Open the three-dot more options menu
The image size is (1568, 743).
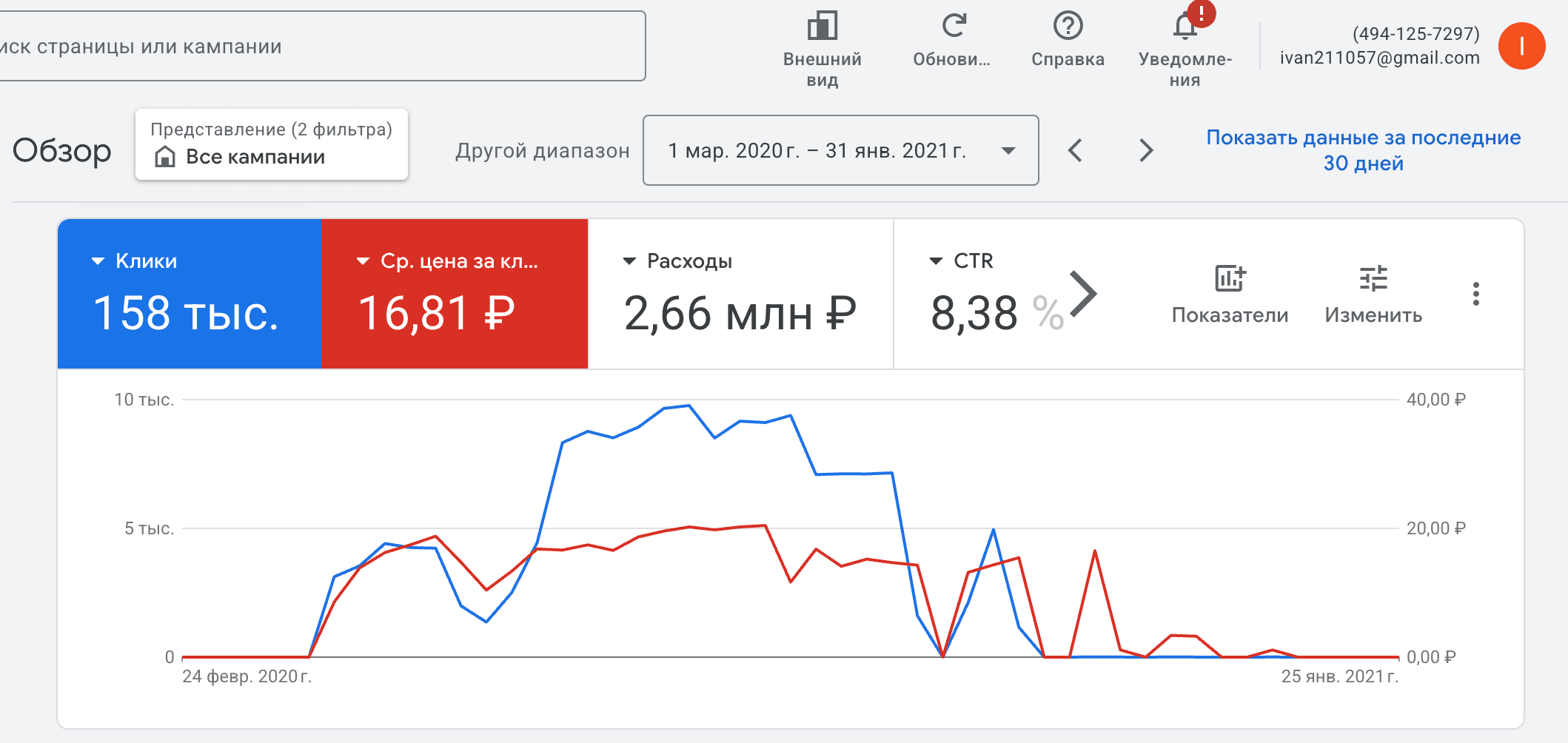point(1475,294)
